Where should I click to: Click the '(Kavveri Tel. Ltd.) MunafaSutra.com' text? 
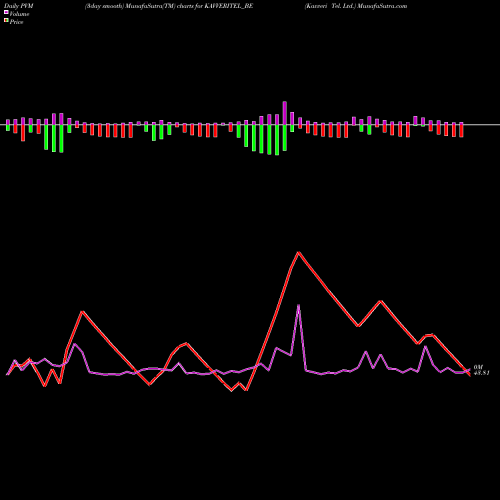point(356,6)
